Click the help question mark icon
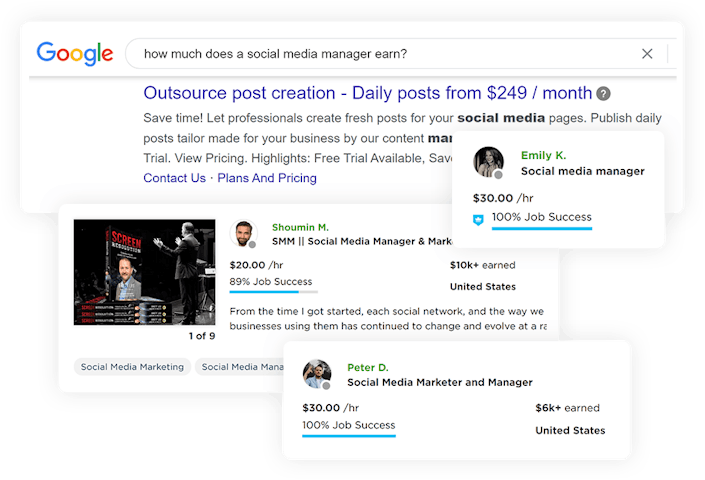Image resolution: width=705 pixels, height=480 pixels. 603,94
